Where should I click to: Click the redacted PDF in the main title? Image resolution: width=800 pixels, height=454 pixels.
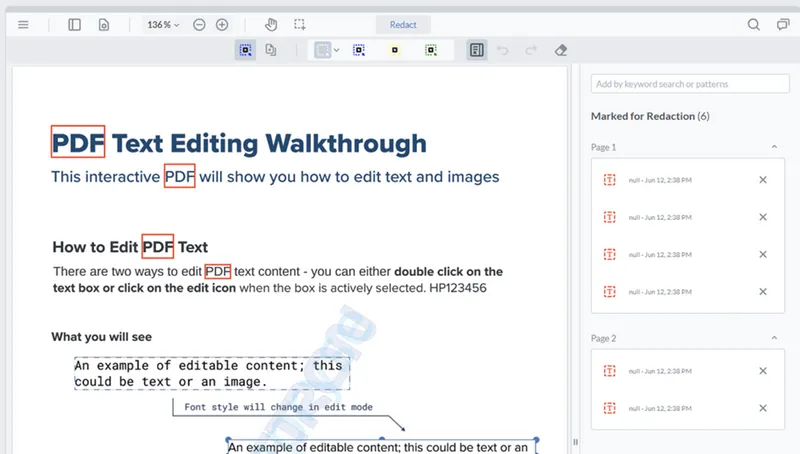coord(78,141)
